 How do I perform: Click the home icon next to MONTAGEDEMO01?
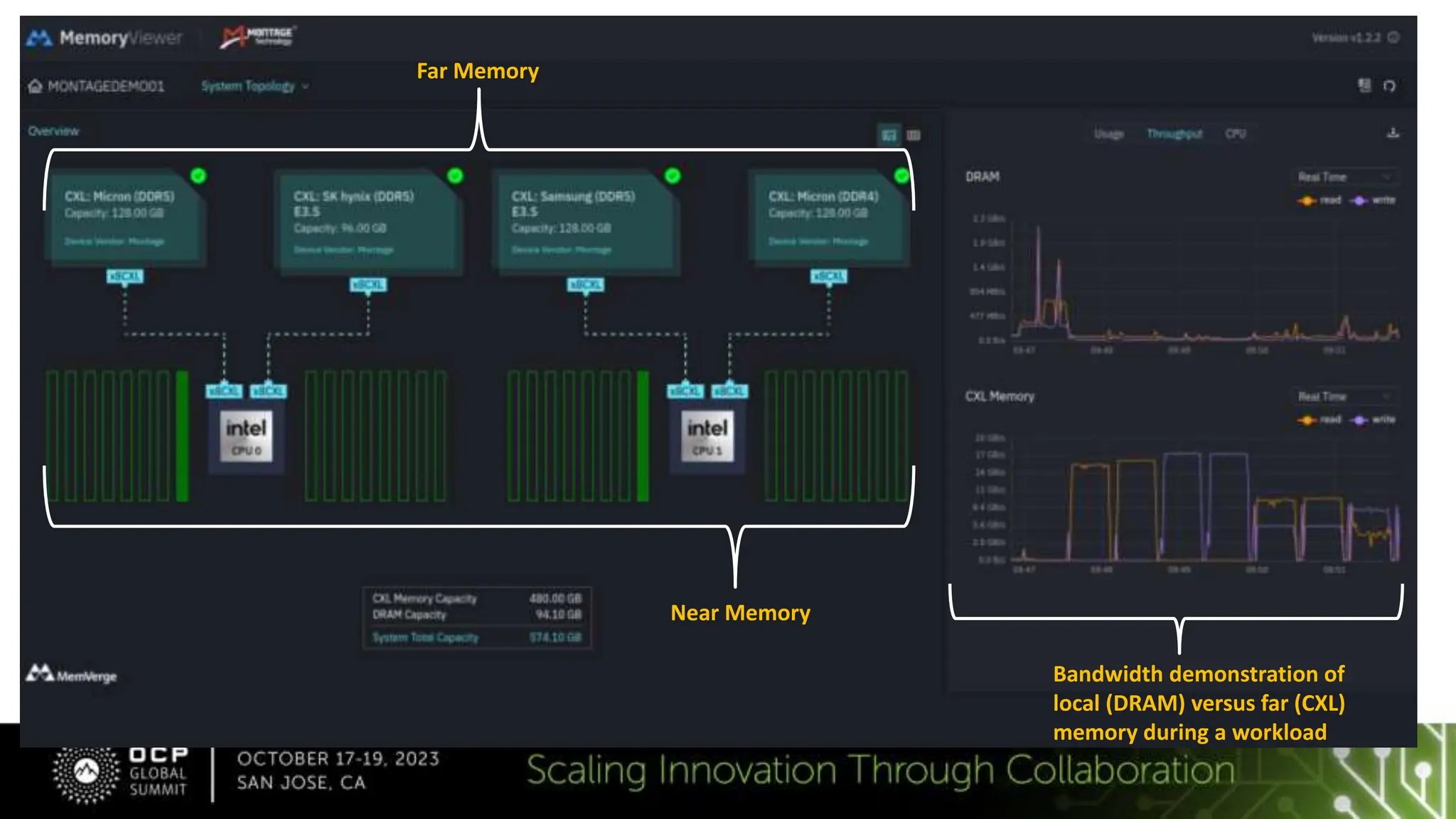35,86
